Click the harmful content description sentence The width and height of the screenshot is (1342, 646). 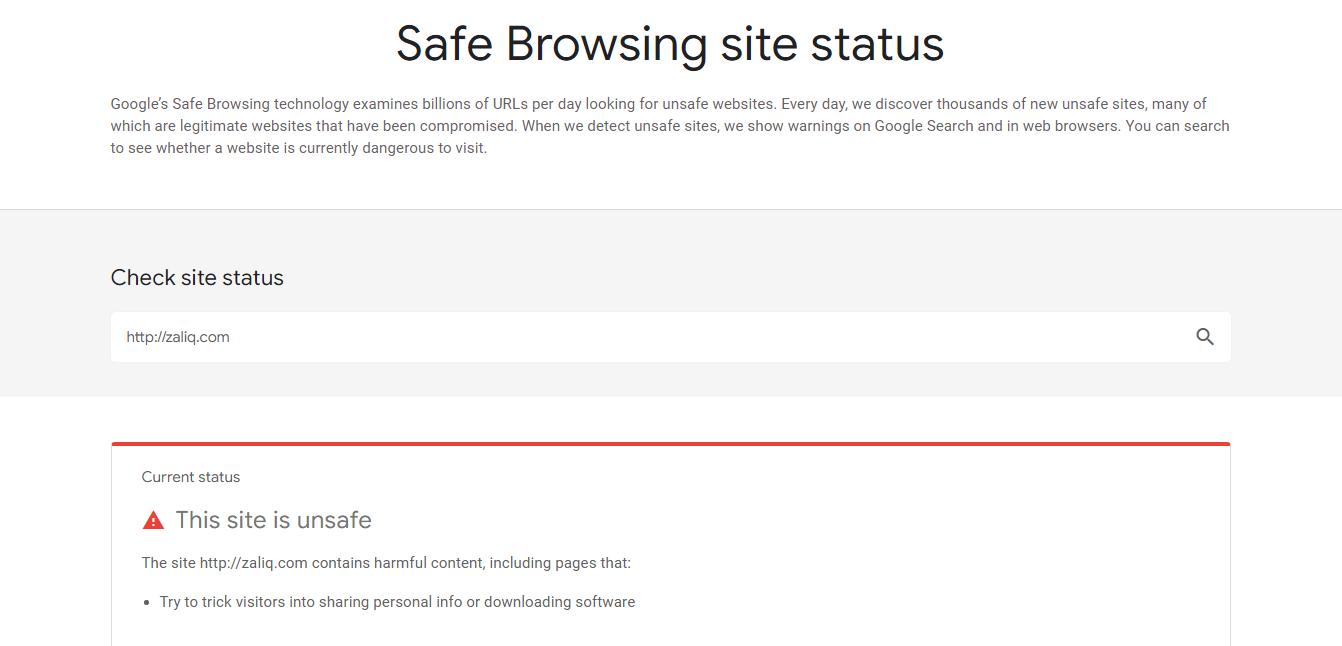coord(385,562)
